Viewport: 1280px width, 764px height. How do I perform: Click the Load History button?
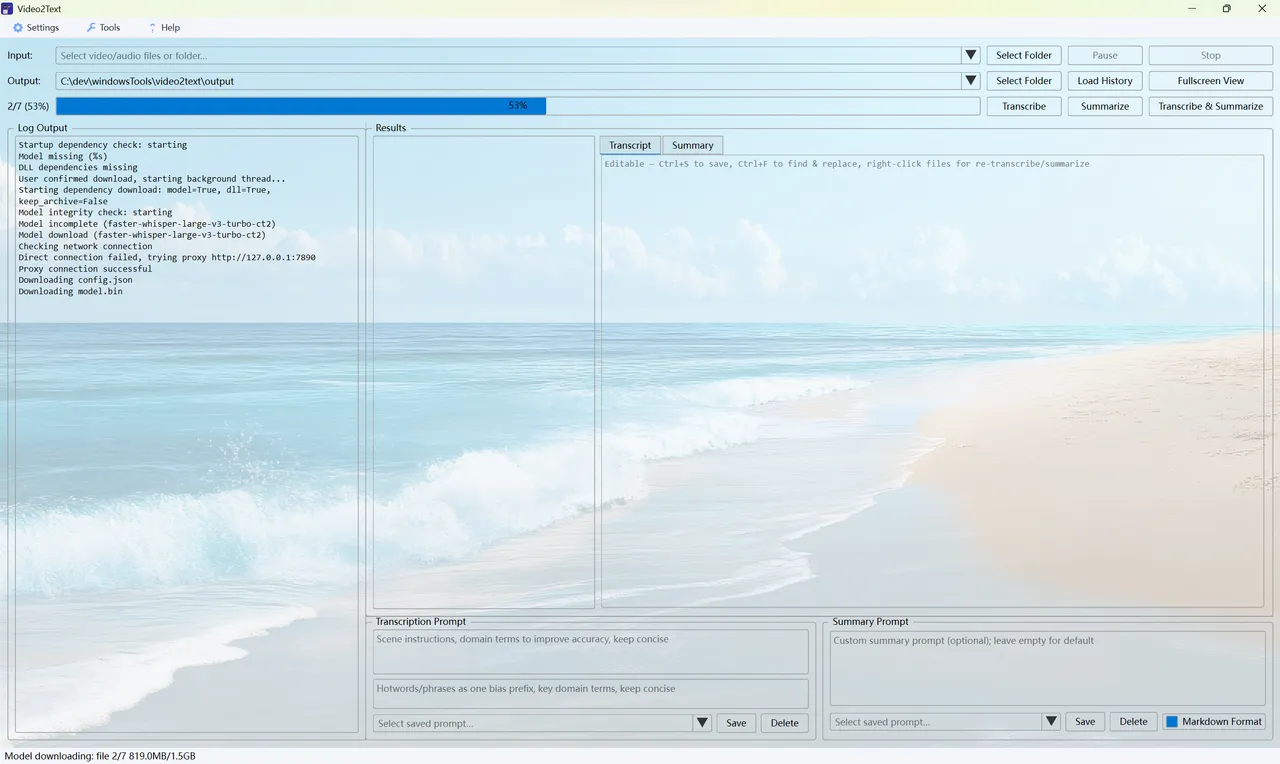pos(1105,81)
